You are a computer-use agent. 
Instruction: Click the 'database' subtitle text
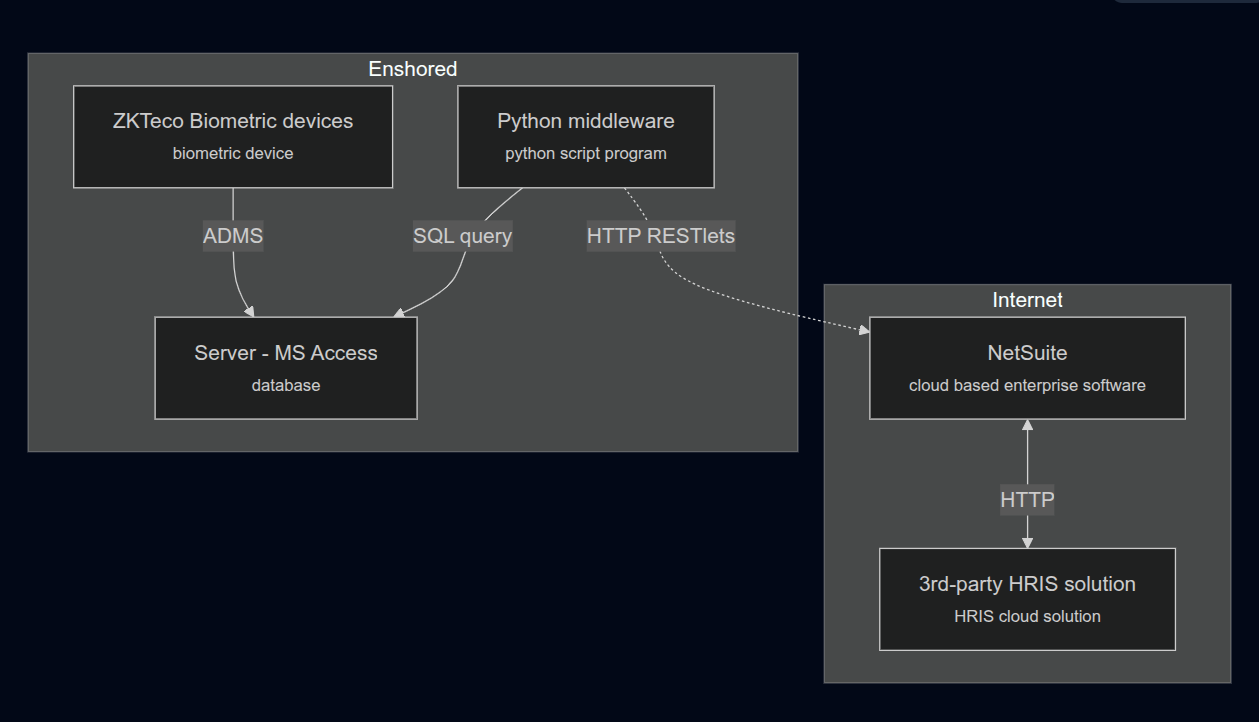pyautogui.click(x=286, y=385)
